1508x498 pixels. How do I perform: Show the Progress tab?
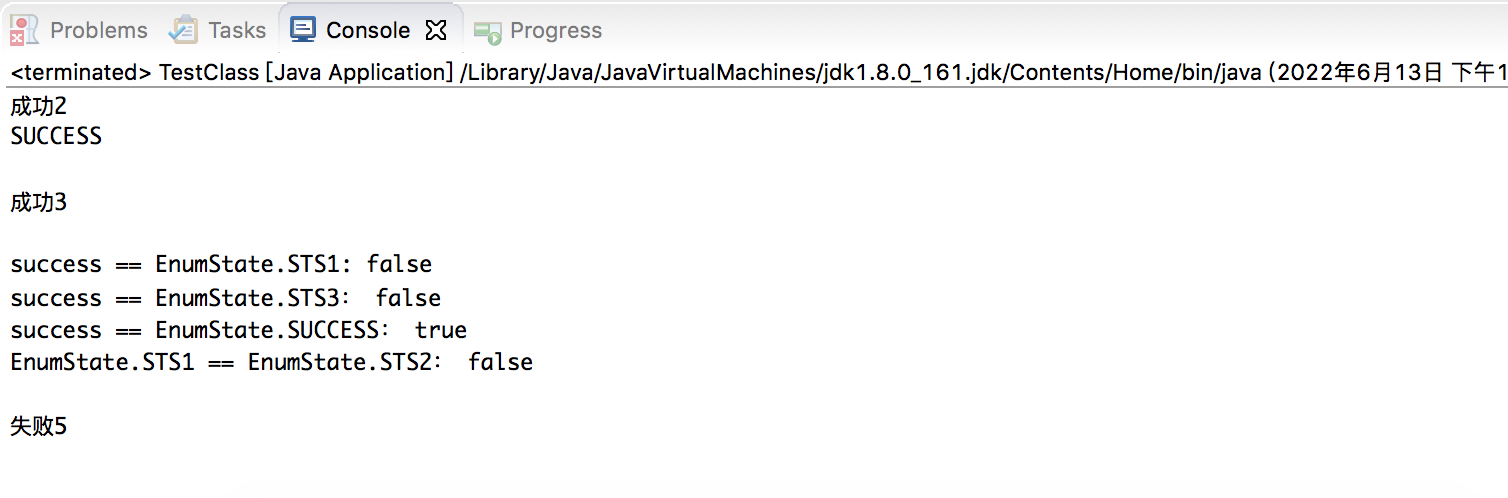[x=556, y=30]
